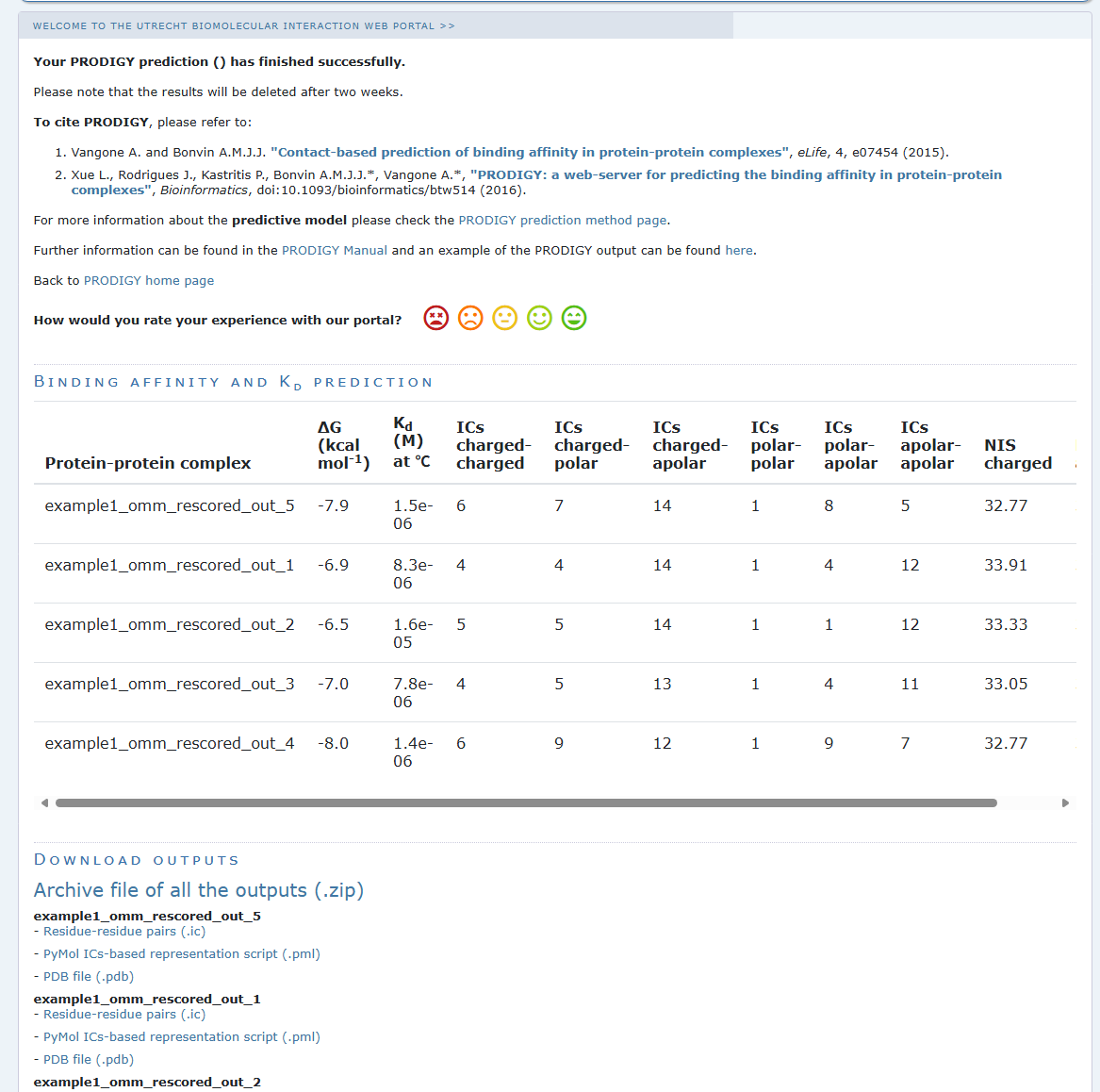1100x1092 pixels.
Task: Download PyMol ICs-based script (.pml) for out_5
Action: click(182, 953)
